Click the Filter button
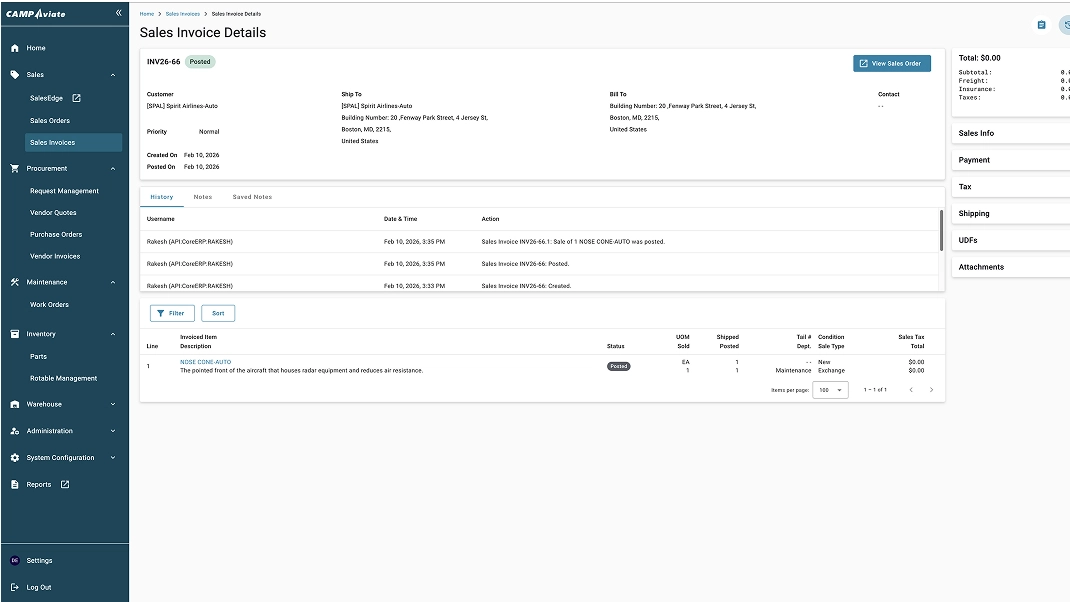This screenshot has height=602, width=1070. [172, 313]
